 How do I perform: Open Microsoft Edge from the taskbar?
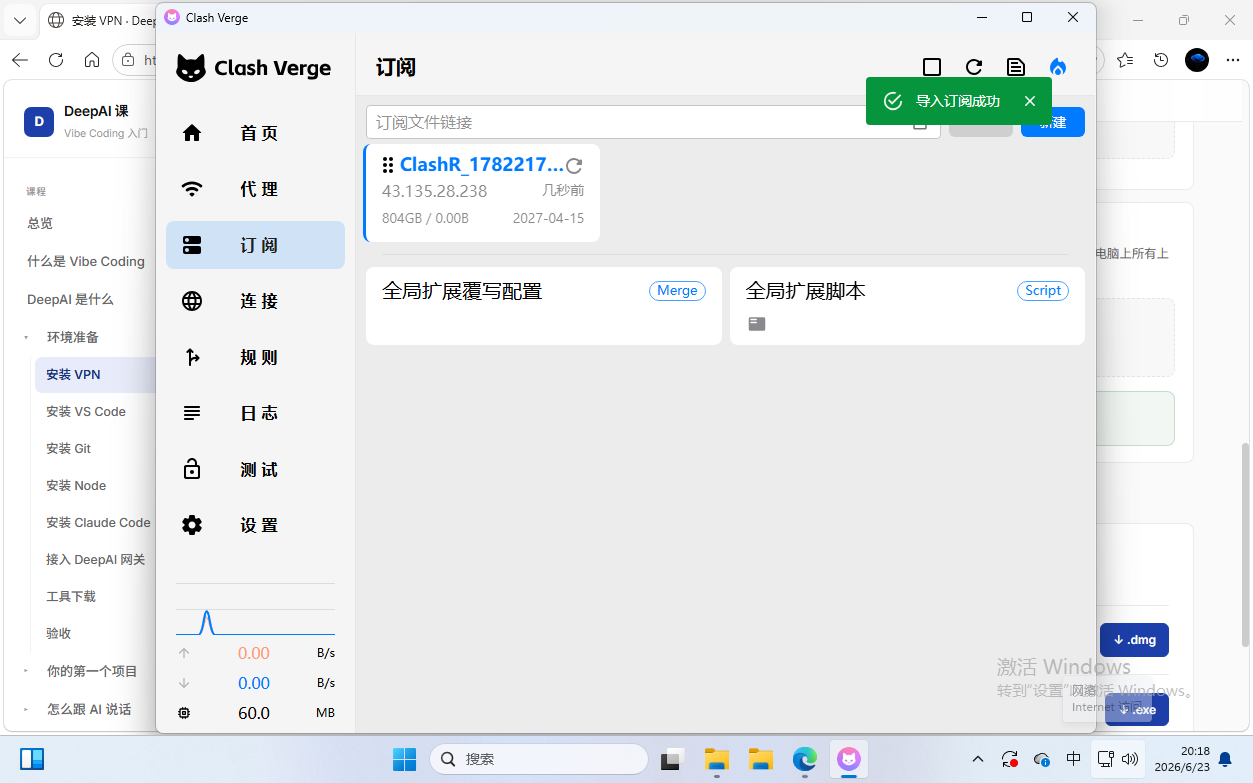tap(805, 759)
